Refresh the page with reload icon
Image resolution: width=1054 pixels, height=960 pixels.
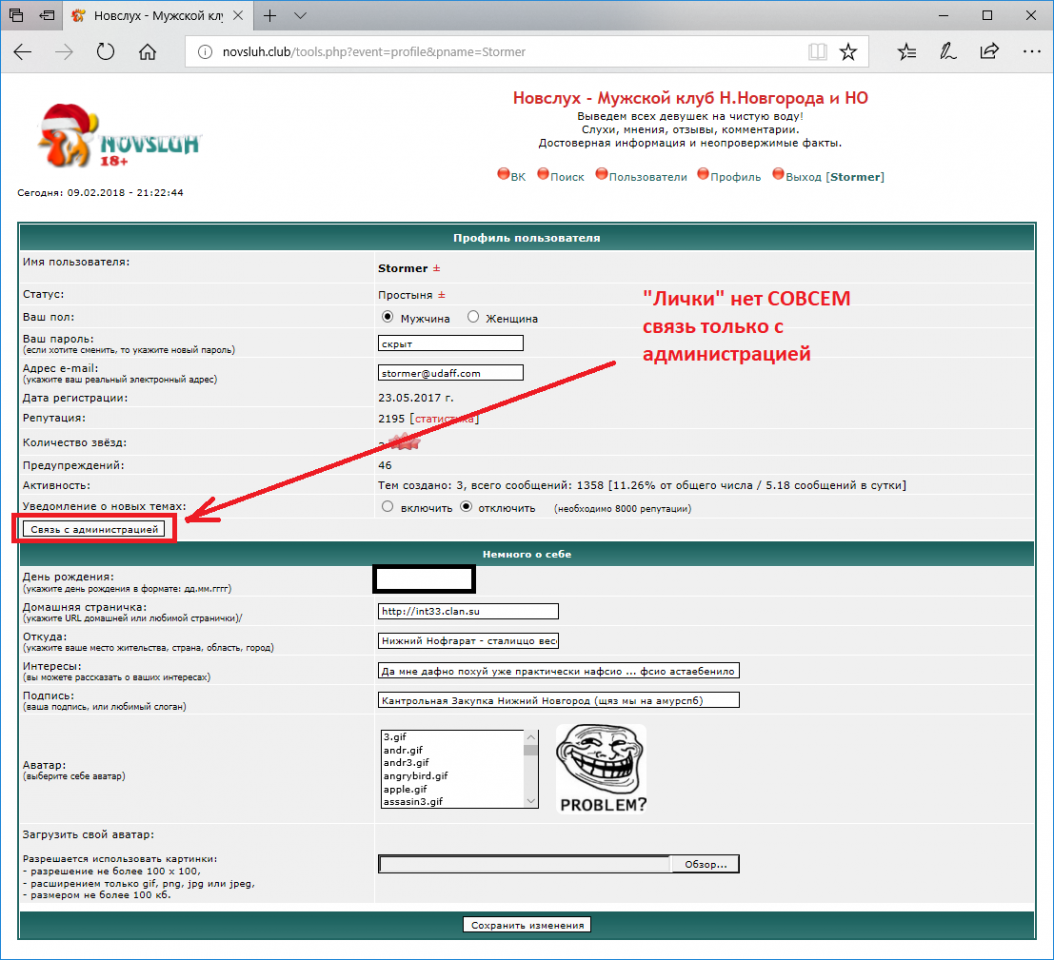point(105,52)
